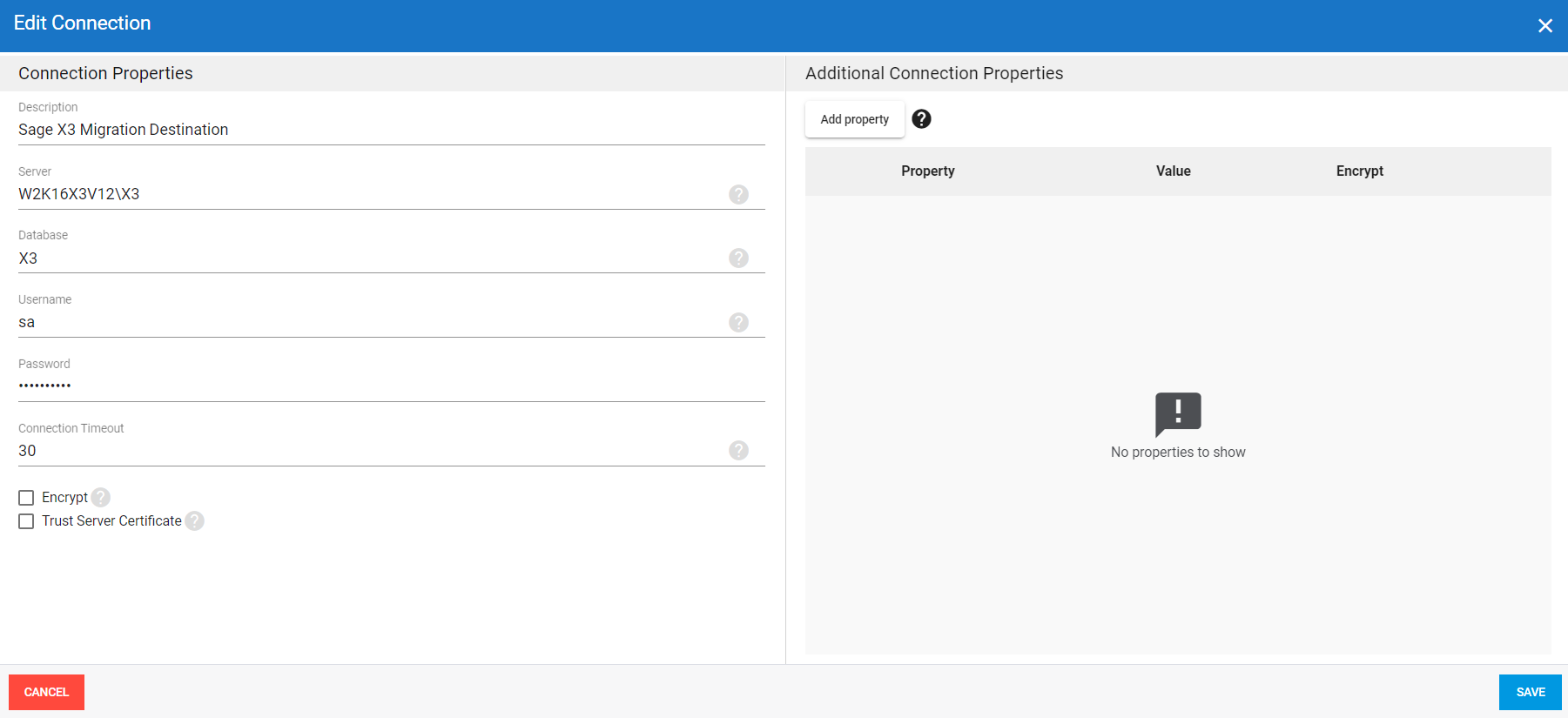Click the Connection Timeout field showing 30
This screenshot has height=718, width=1568.
366,451
